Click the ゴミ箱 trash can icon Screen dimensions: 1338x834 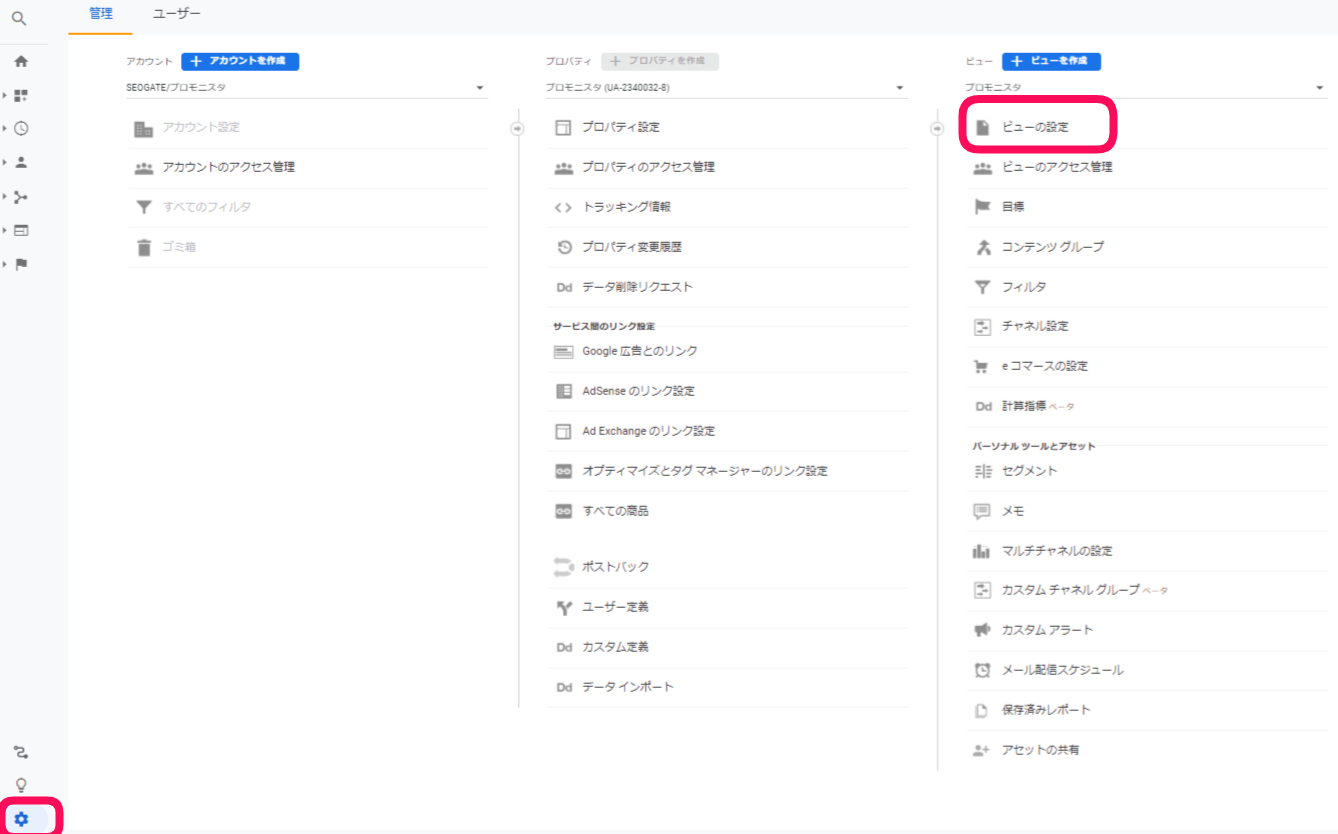click(144, 247)
